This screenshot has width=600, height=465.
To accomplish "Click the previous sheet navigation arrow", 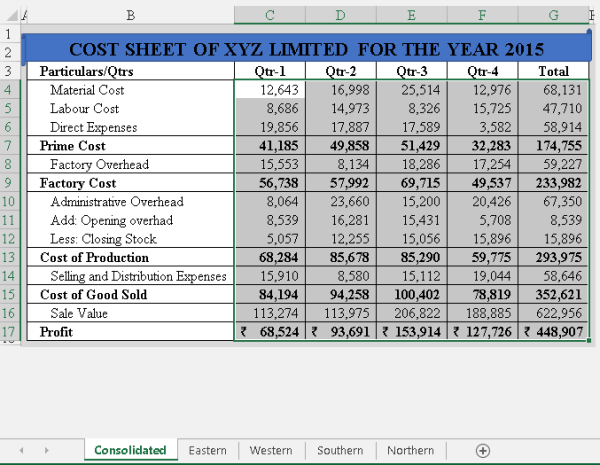I will coord(20,451).
